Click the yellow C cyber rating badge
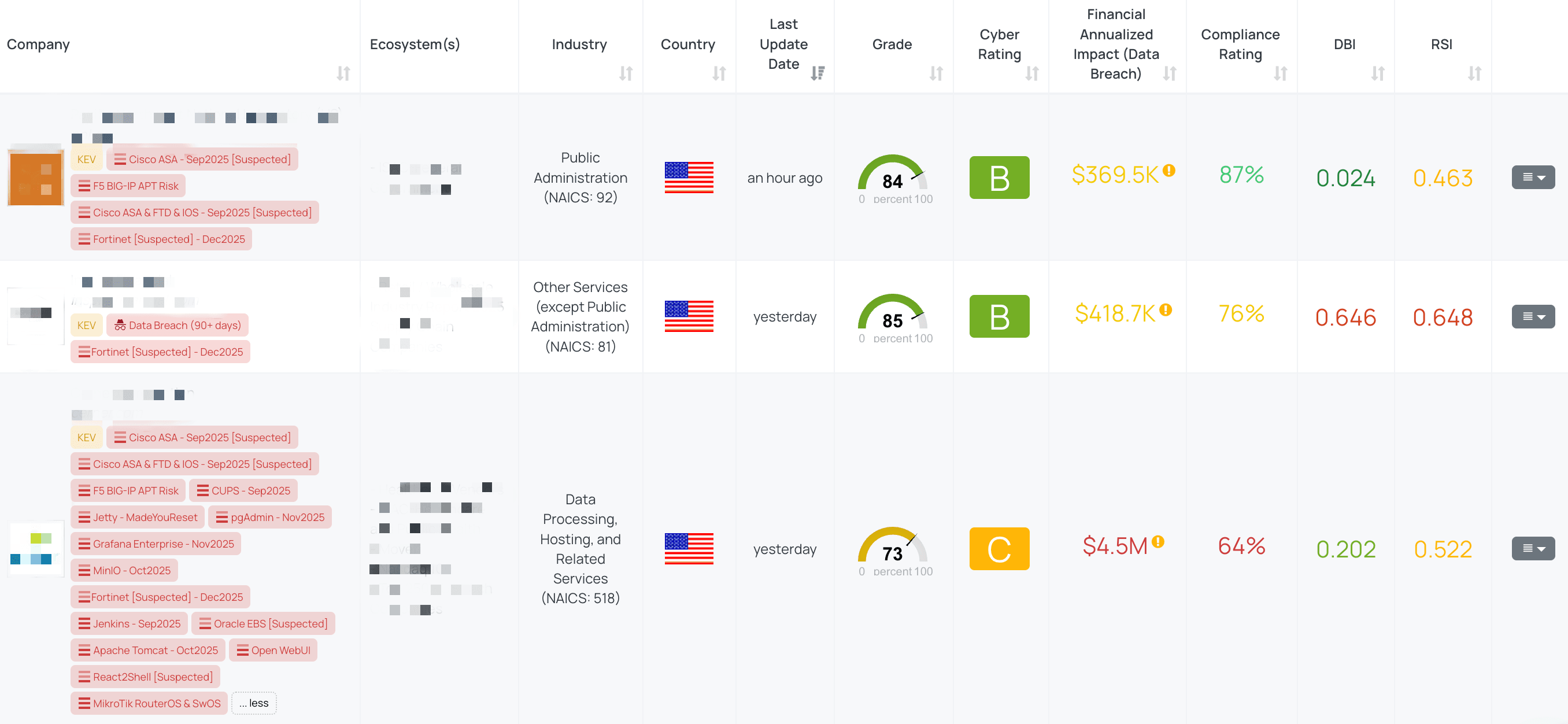Screen dimensions: 1568x724 [x=999, y=549]
